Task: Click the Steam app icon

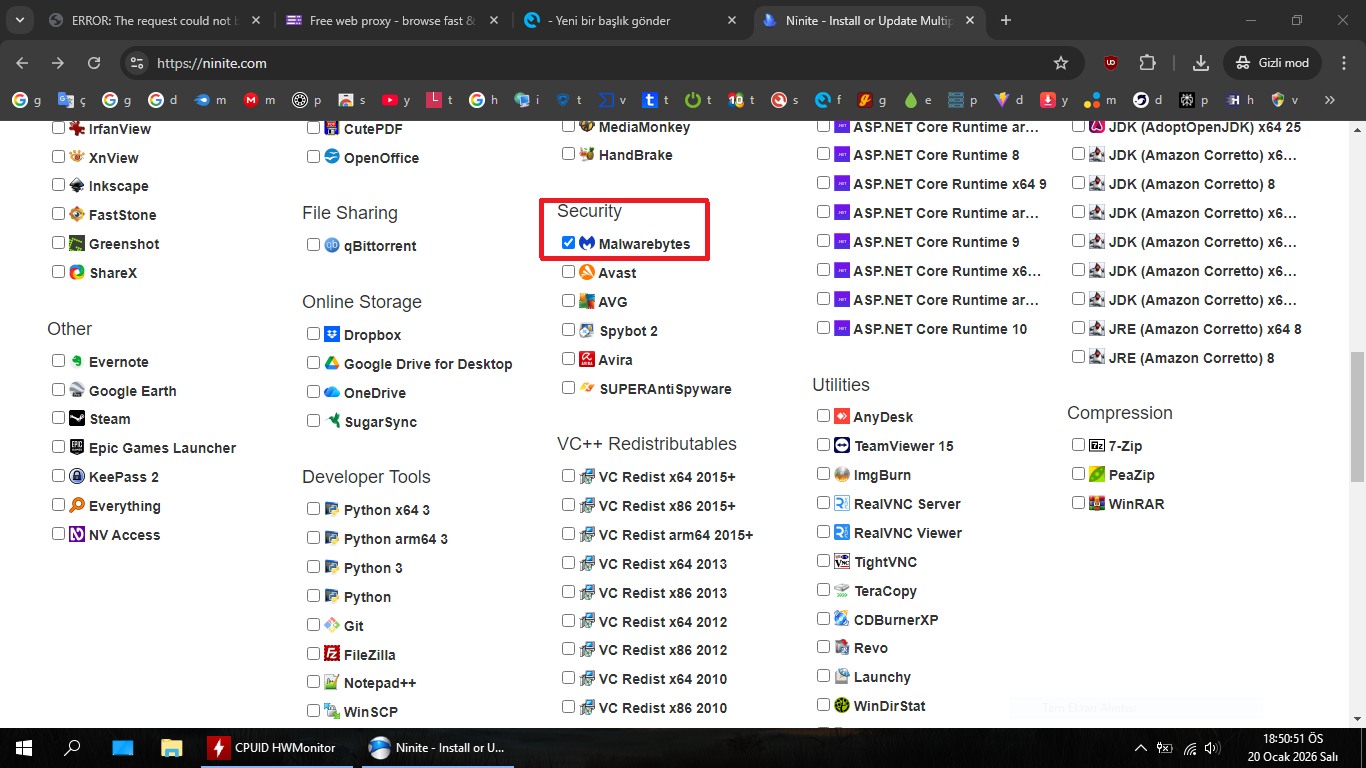Action: 77,418
